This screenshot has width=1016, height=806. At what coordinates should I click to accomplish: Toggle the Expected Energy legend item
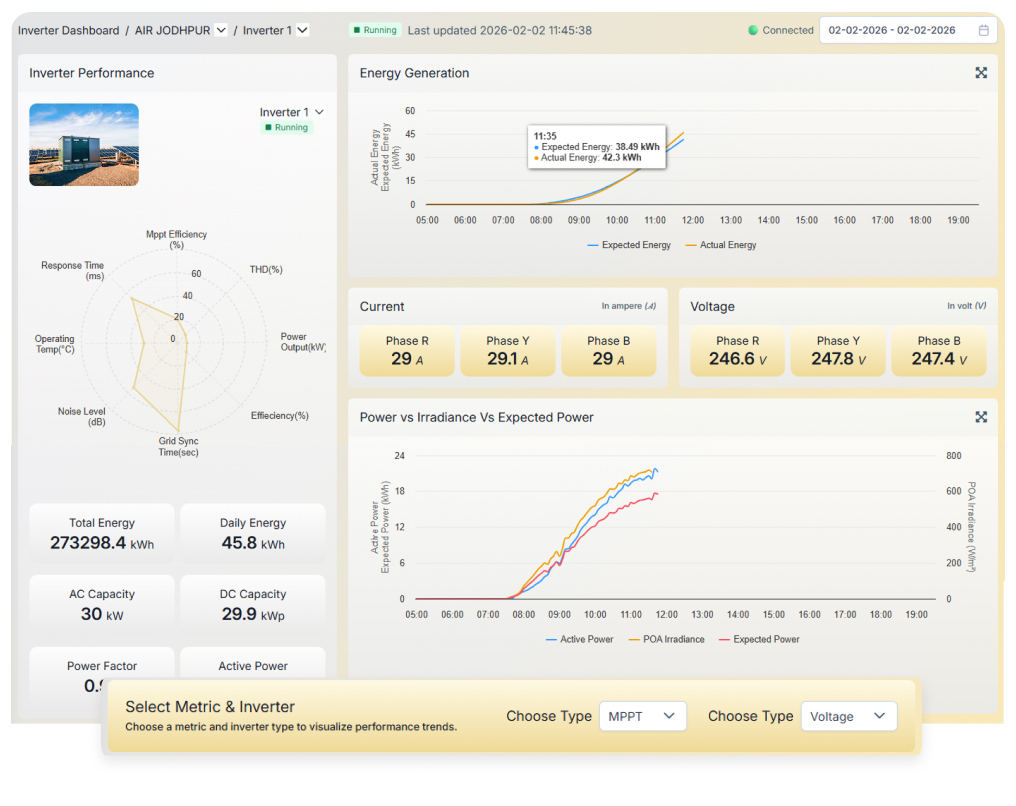[629, 245]
